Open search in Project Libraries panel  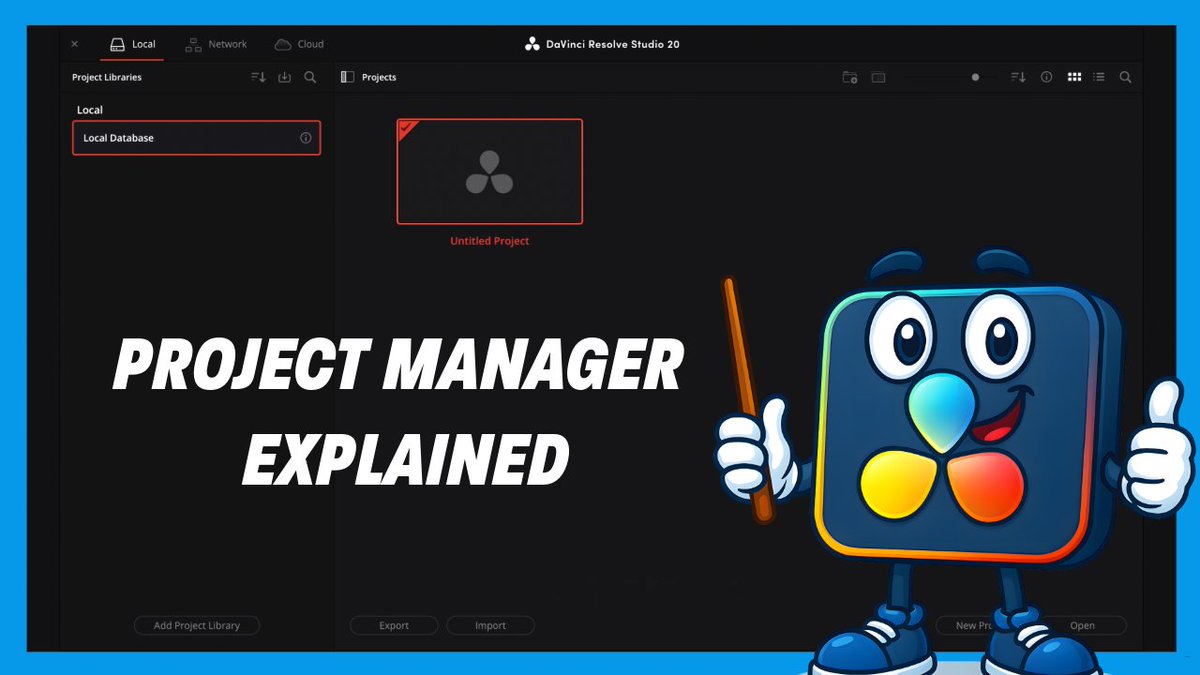tap(310, 76)
